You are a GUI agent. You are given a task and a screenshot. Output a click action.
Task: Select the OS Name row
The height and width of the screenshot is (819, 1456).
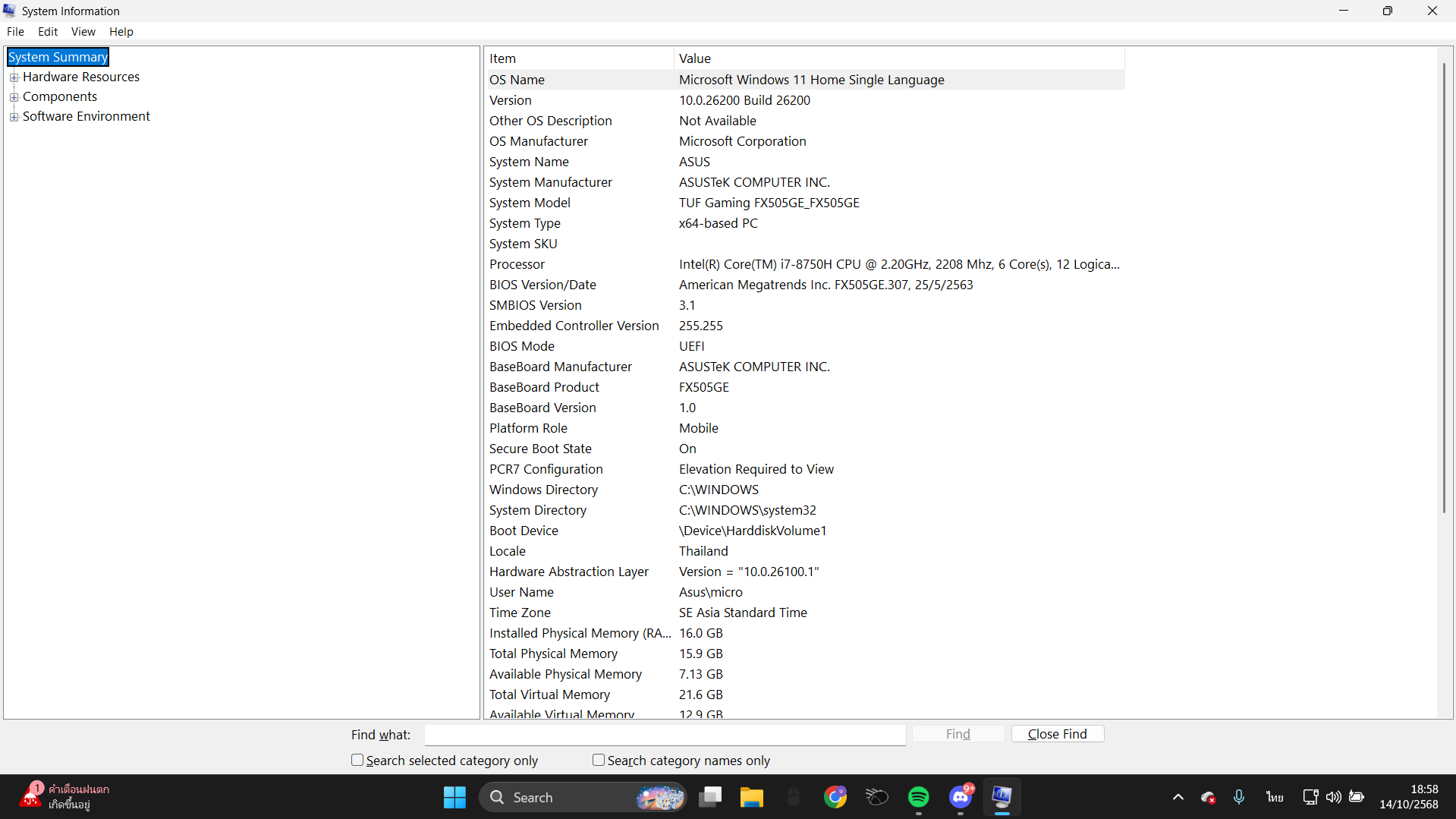point(804,80)
